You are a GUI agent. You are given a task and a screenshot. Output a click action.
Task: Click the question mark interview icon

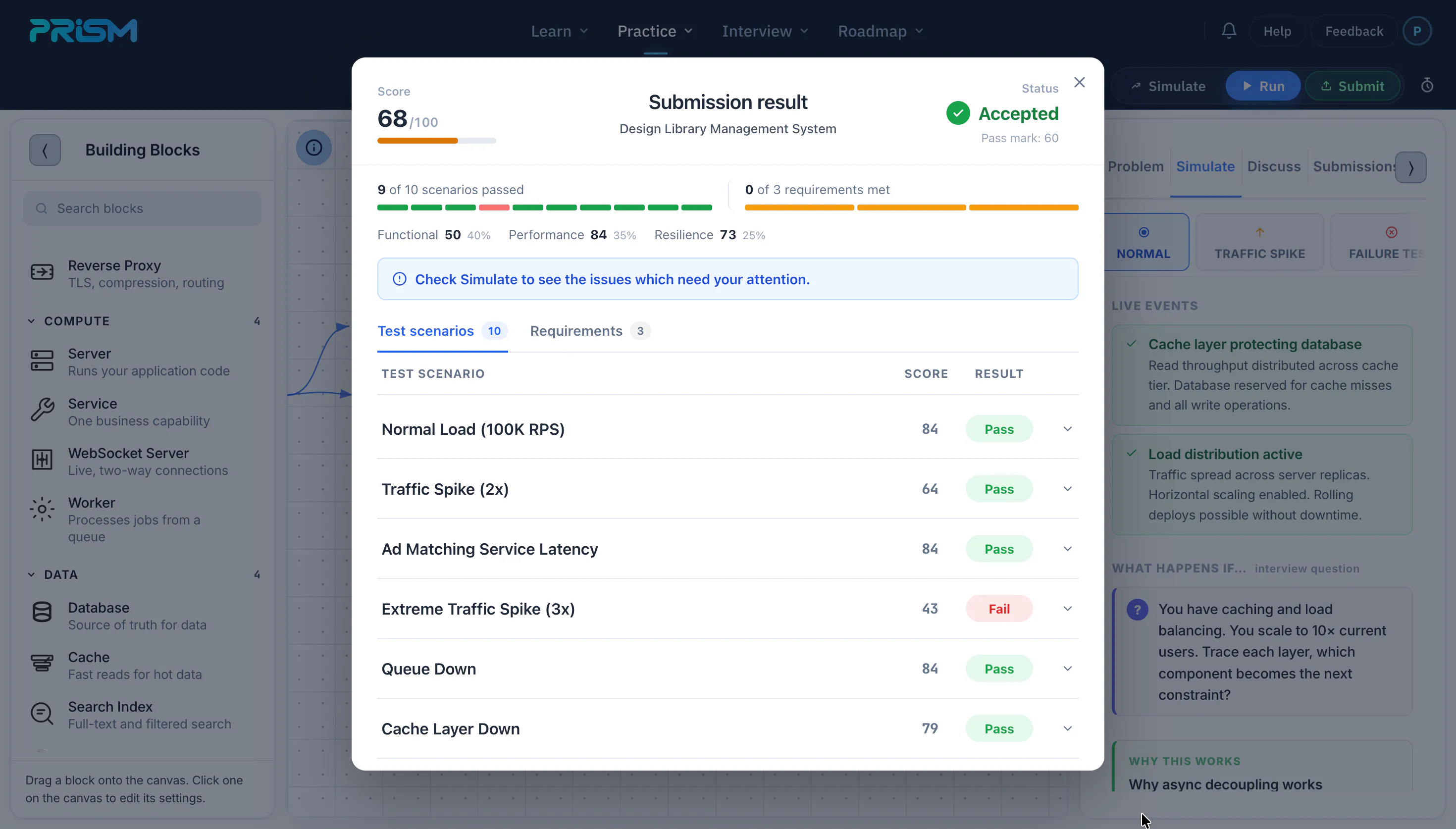coord(1137,610)
